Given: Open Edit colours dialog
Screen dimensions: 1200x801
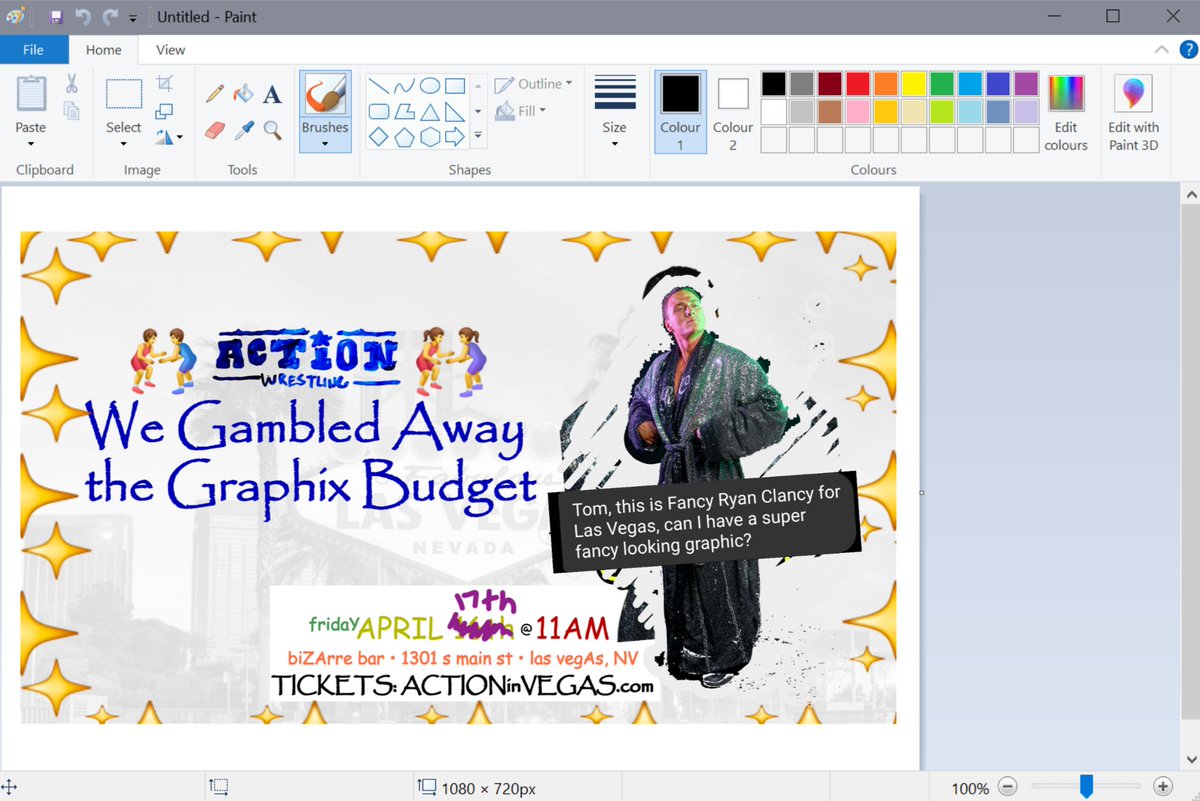Looking at the screenshot, I should [x=1066, y=112].
